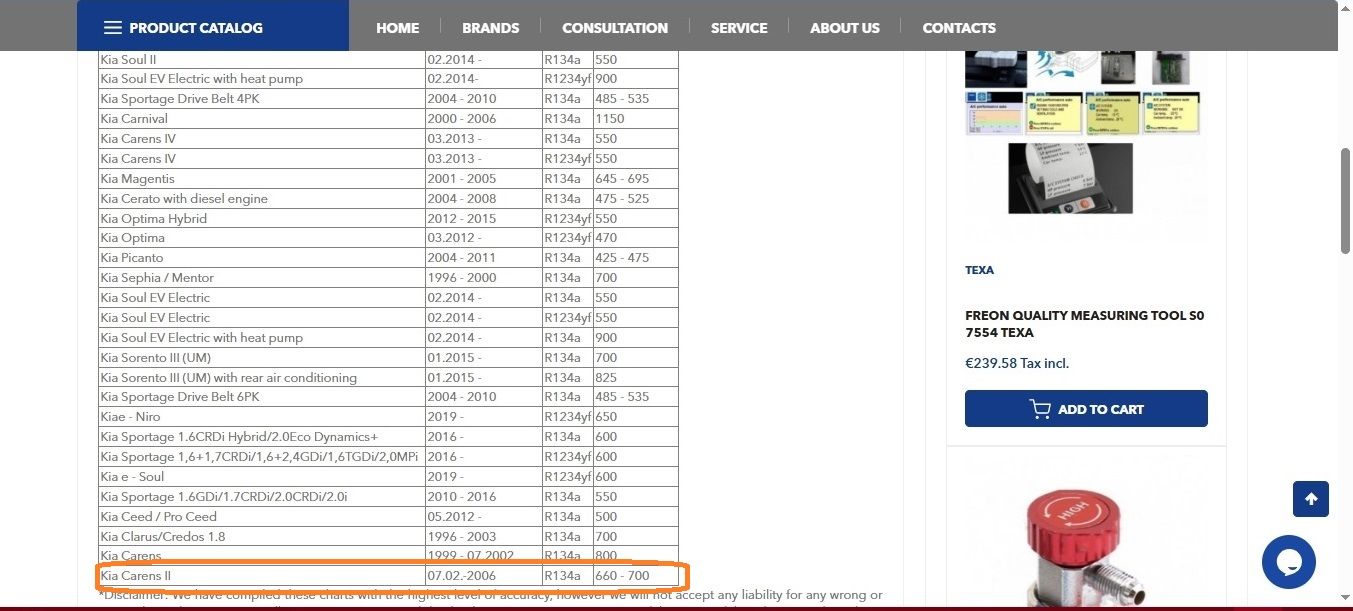Image resolution: width=1353 pixels, height=611 pixels.
Task: Select the "425 - 475" amount cell
Action: [x=635, y=258]
